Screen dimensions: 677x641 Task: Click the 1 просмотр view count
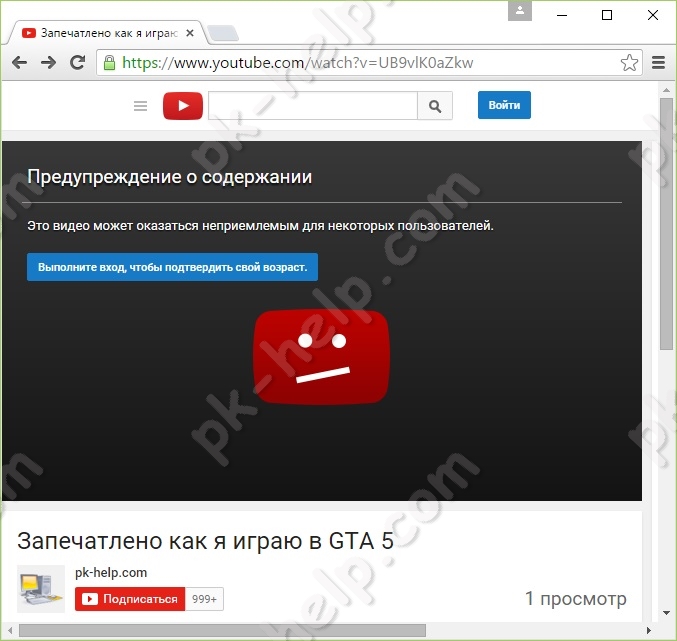pyautogui.click(x=576, y=599)
